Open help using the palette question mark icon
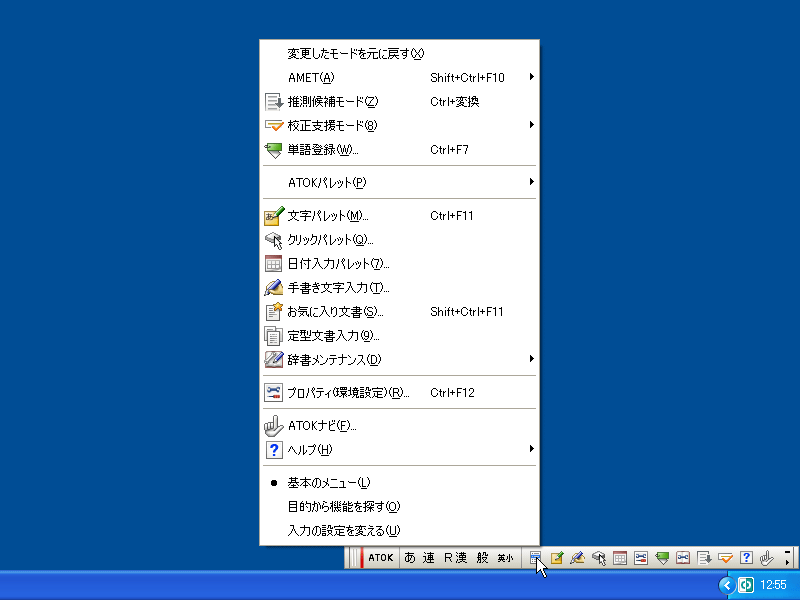This screenshot has width=800, height=600. tap(746, 558)
